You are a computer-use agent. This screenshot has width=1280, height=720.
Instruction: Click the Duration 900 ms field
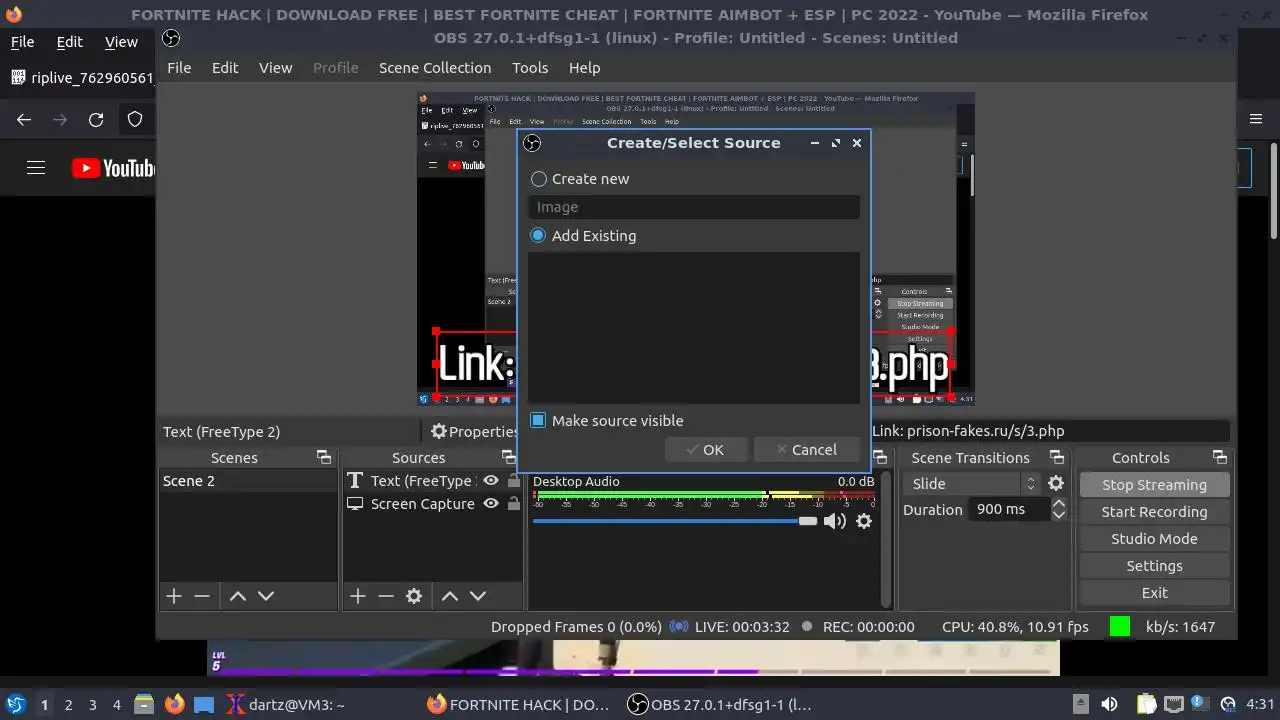pos(1008,509)
